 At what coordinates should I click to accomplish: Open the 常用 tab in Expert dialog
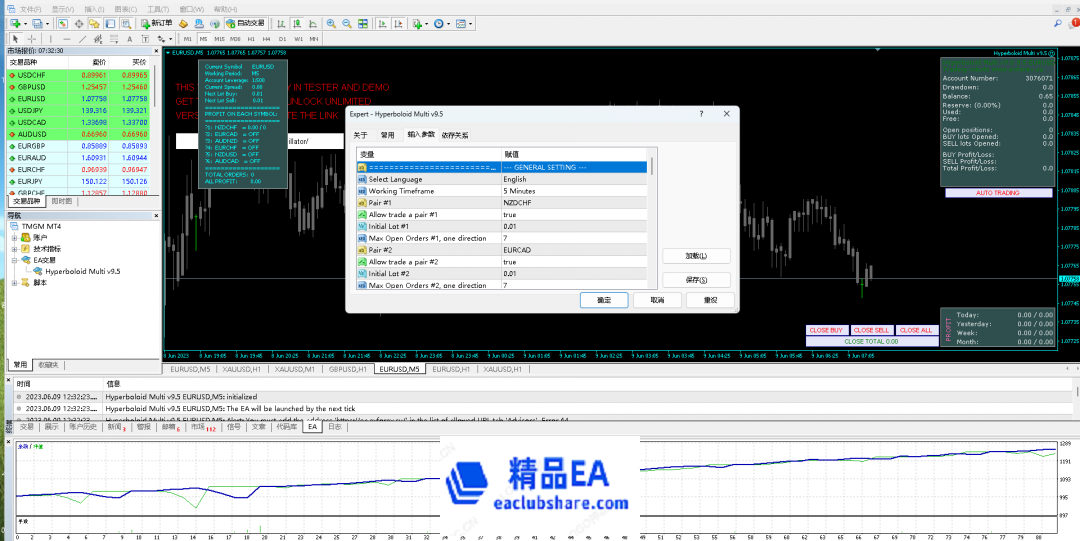coord(387,135)
